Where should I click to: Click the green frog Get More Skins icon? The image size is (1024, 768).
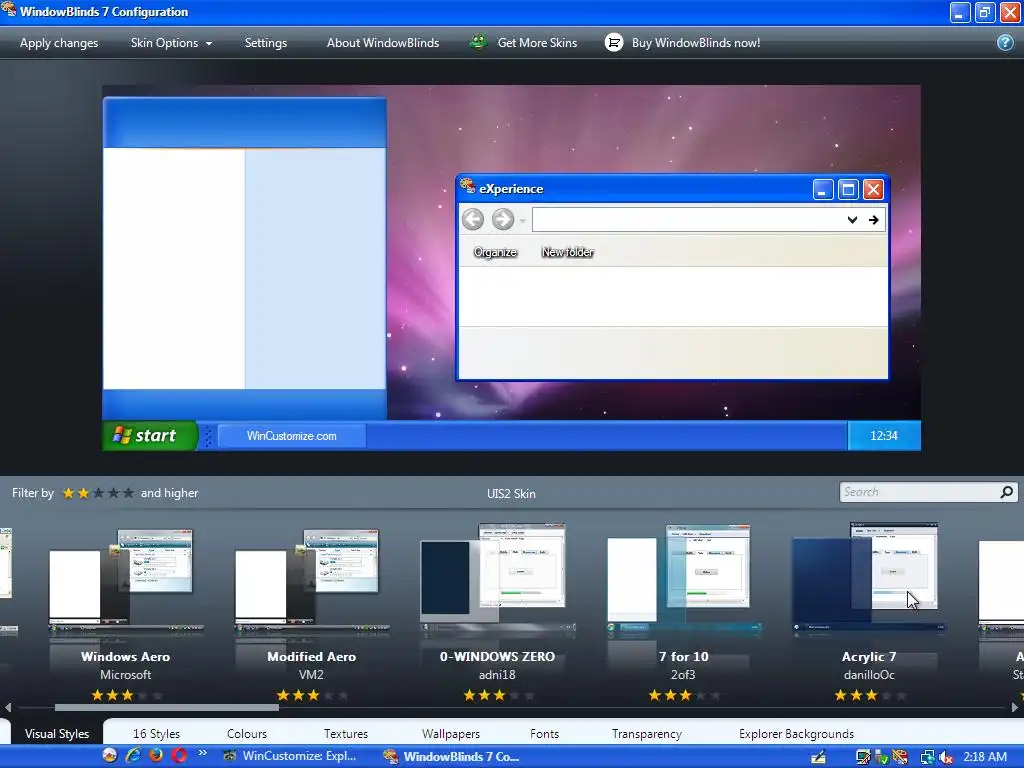click(479, 42)
